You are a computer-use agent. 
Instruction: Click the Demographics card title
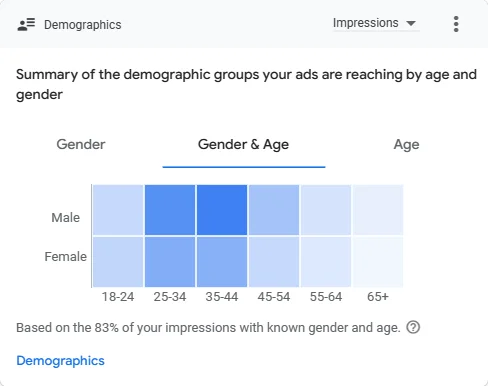click(x=83, y=25)
